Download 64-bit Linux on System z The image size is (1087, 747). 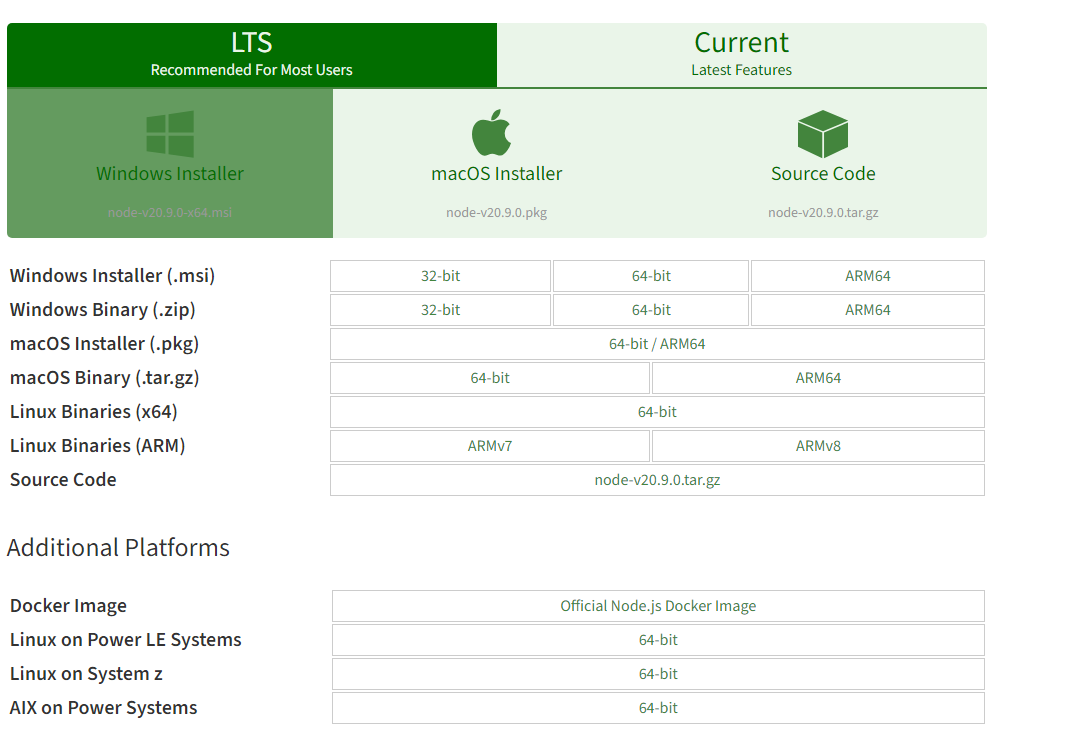[x=658, y=674]
